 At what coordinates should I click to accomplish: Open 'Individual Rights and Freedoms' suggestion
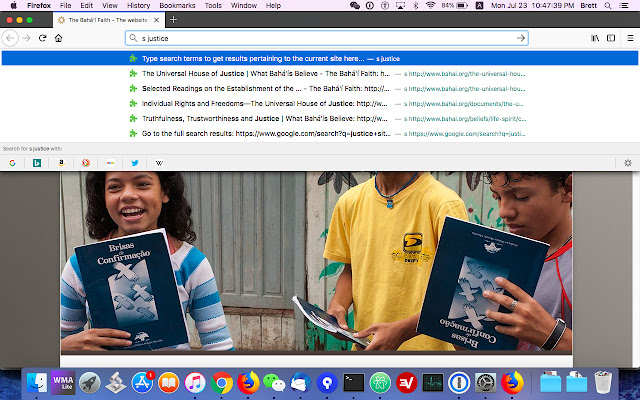tap(320, 104)
